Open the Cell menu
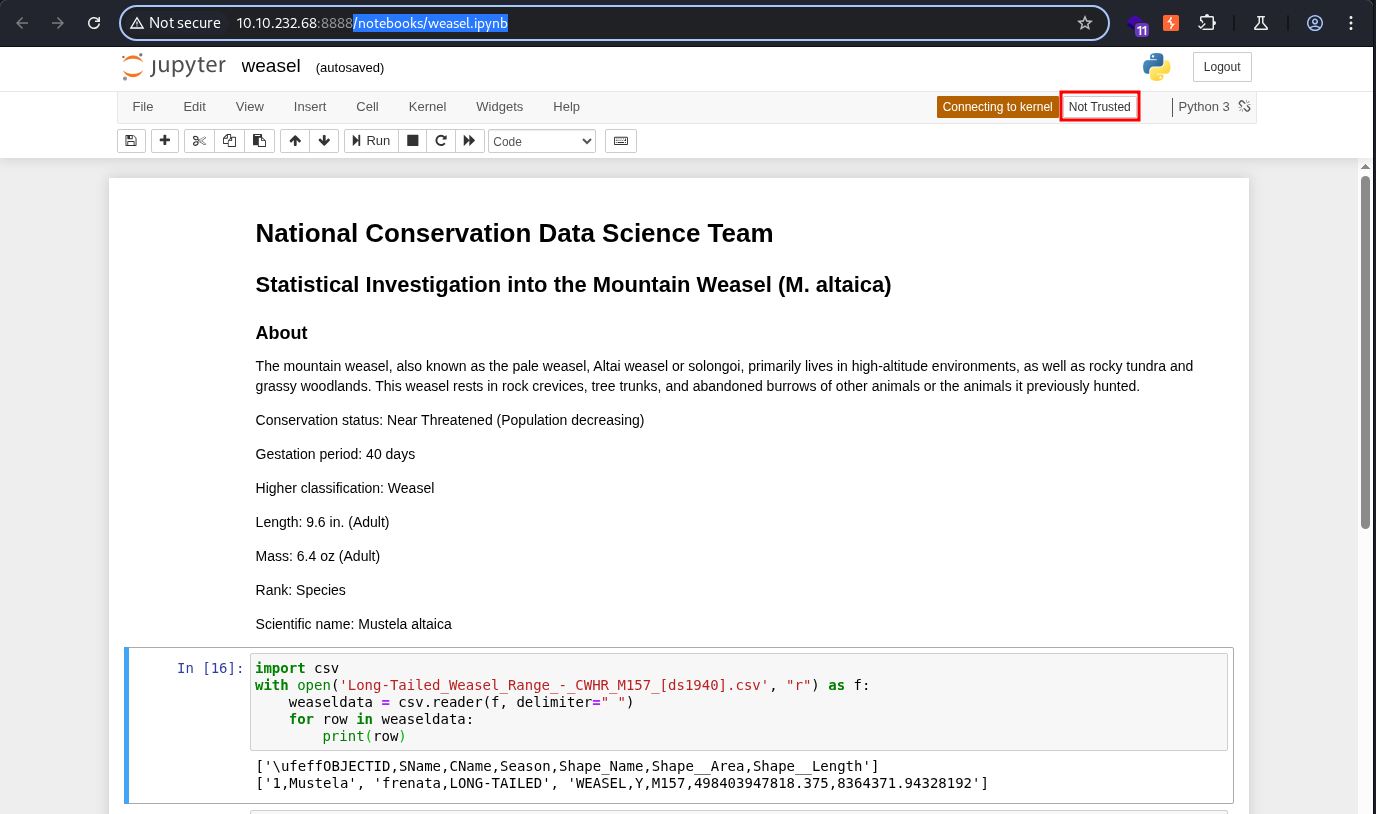 pyautogui.click(x=367, y=107)
